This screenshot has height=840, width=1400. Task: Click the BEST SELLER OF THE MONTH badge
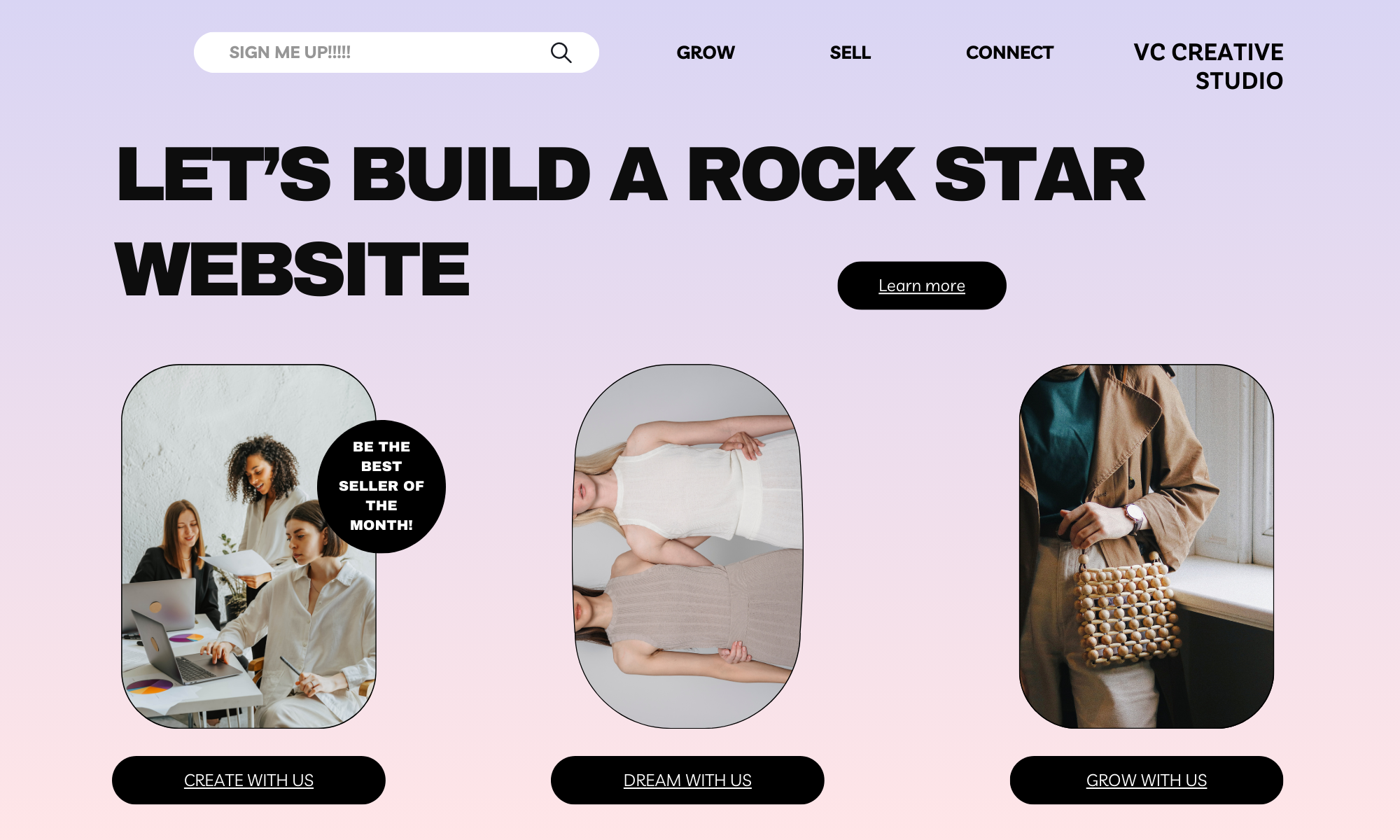381,486
